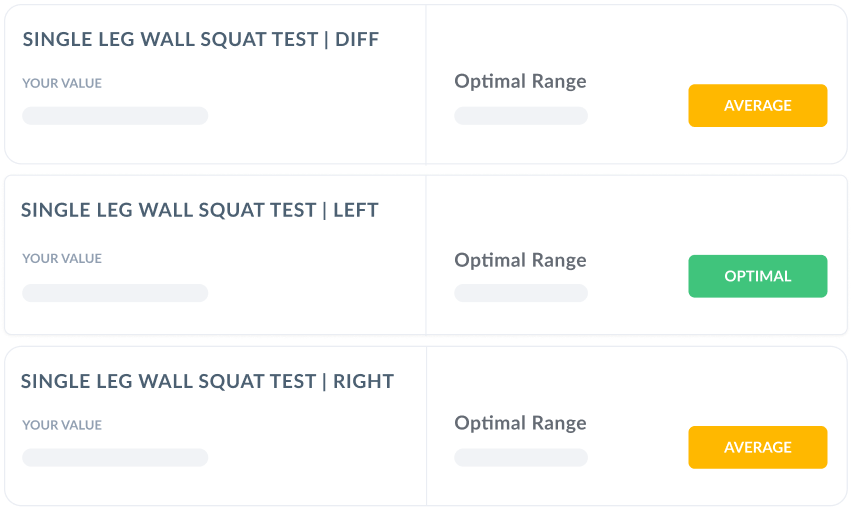852x510 pixels.
Task: Click the value placeholder bar in RIGHT card
Action: pos(115,458)
